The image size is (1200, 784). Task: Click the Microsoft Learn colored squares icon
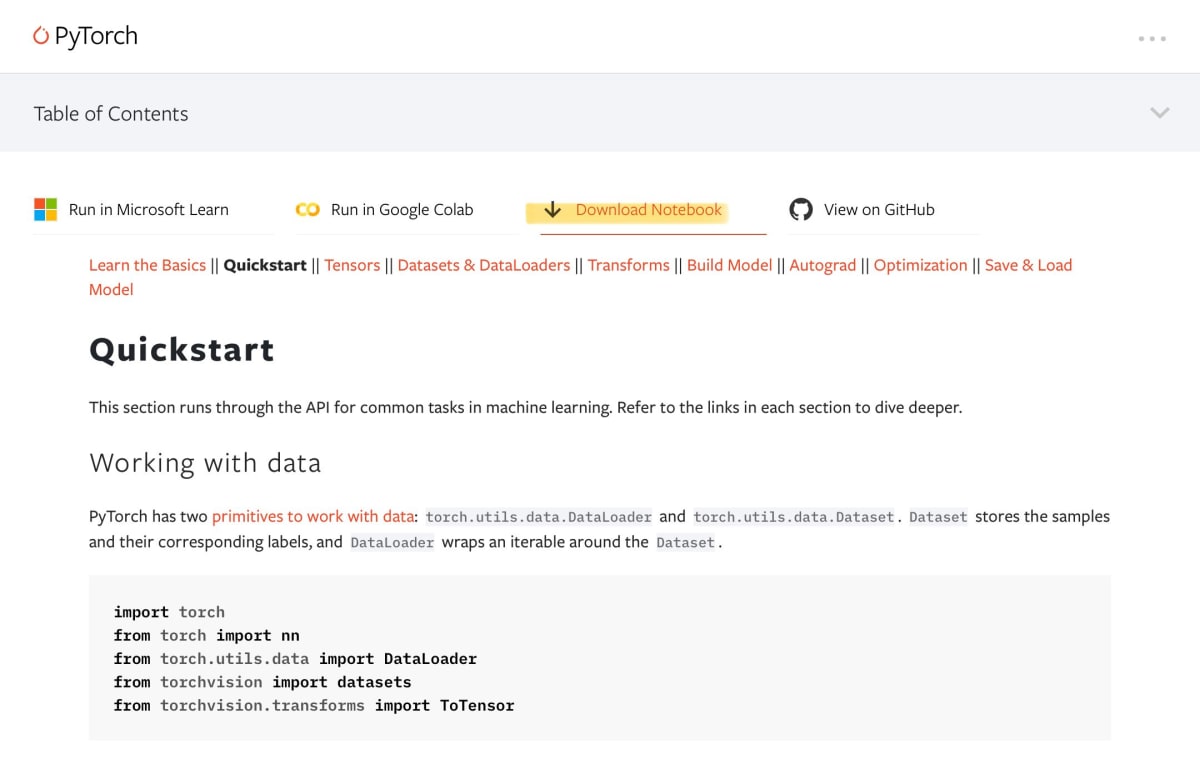[x=45, y=209]
